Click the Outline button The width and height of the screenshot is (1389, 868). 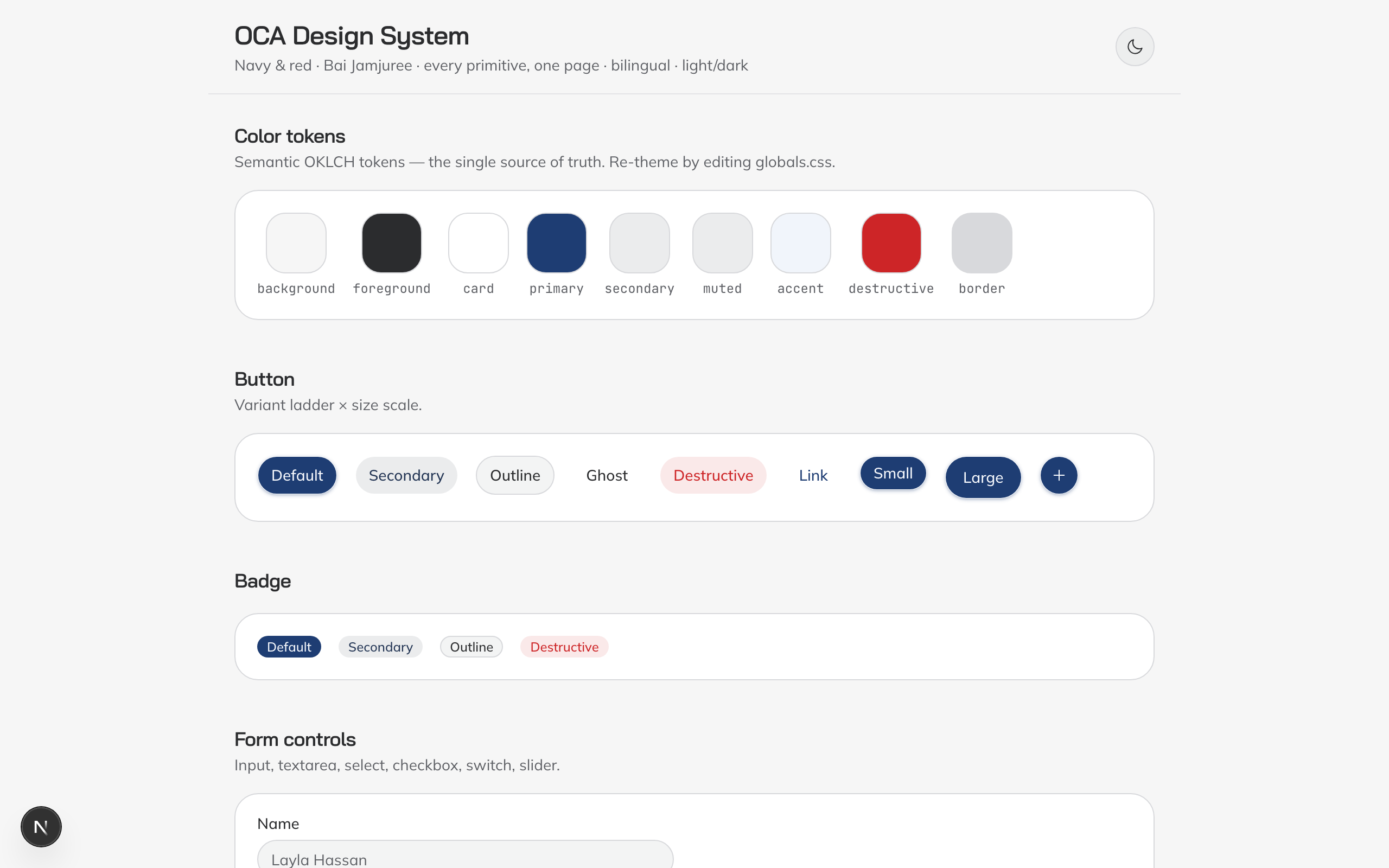515,475
